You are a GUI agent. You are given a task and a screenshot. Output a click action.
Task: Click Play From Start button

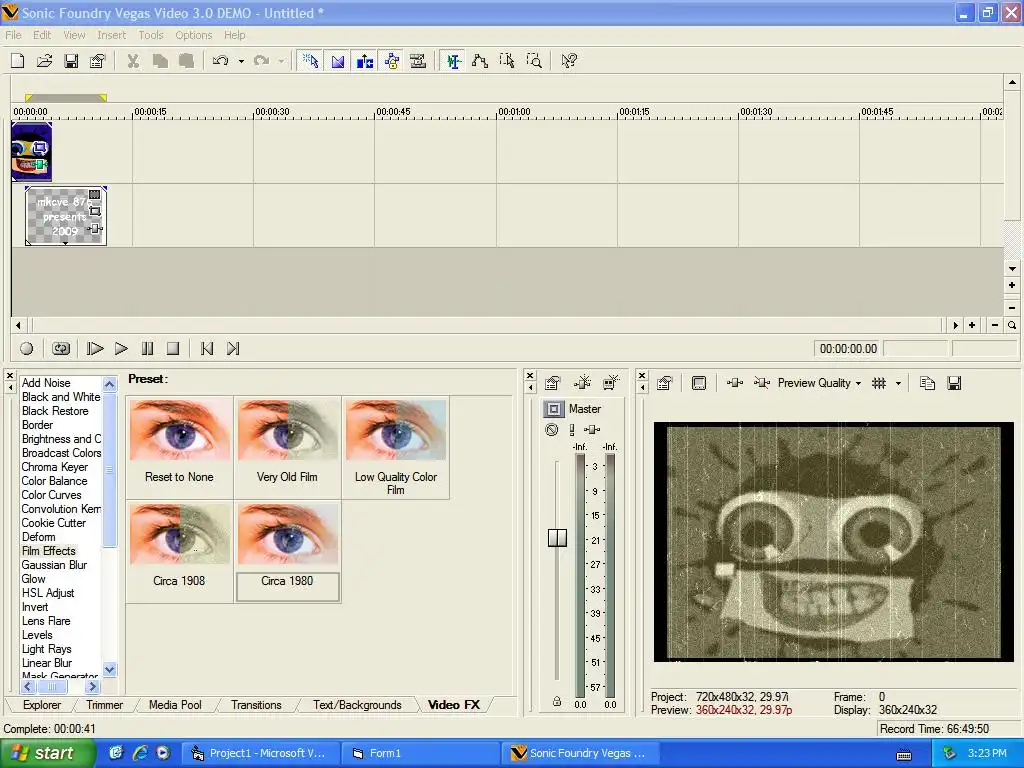[95, 349]
